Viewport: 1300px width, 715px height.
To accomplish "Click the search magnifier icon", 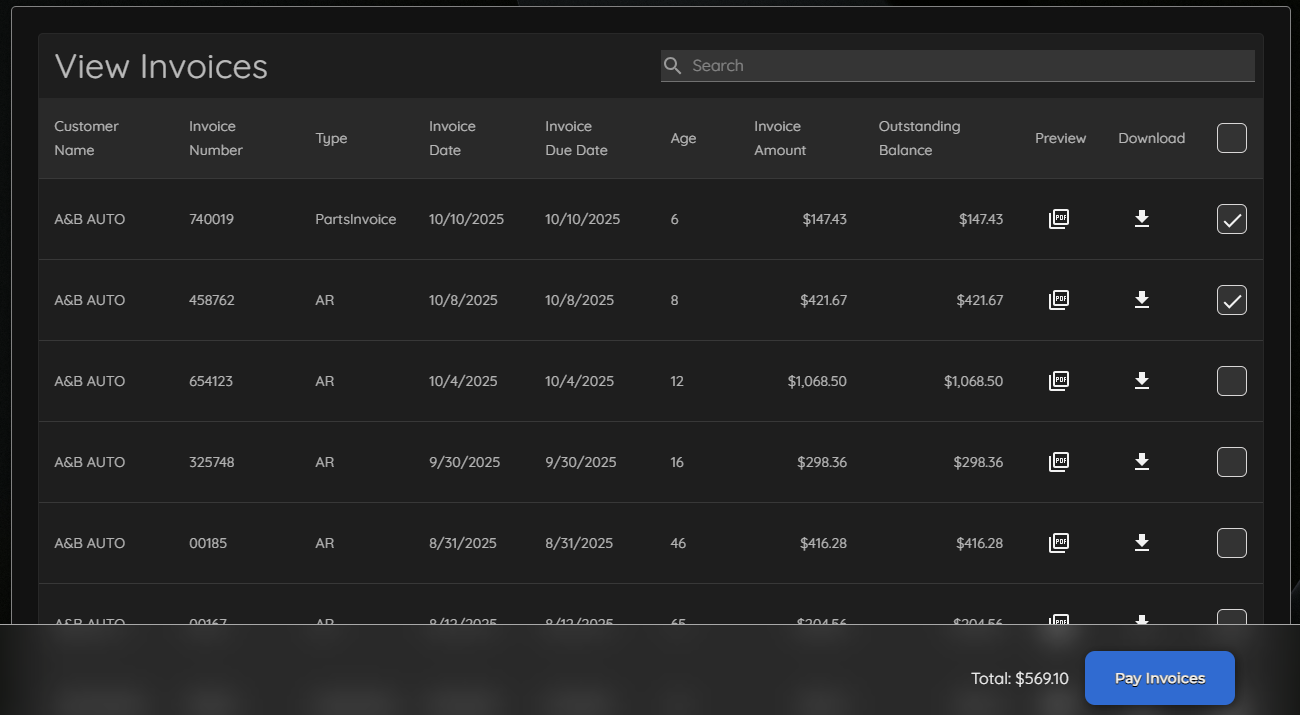I will click(x=673, y=66).
